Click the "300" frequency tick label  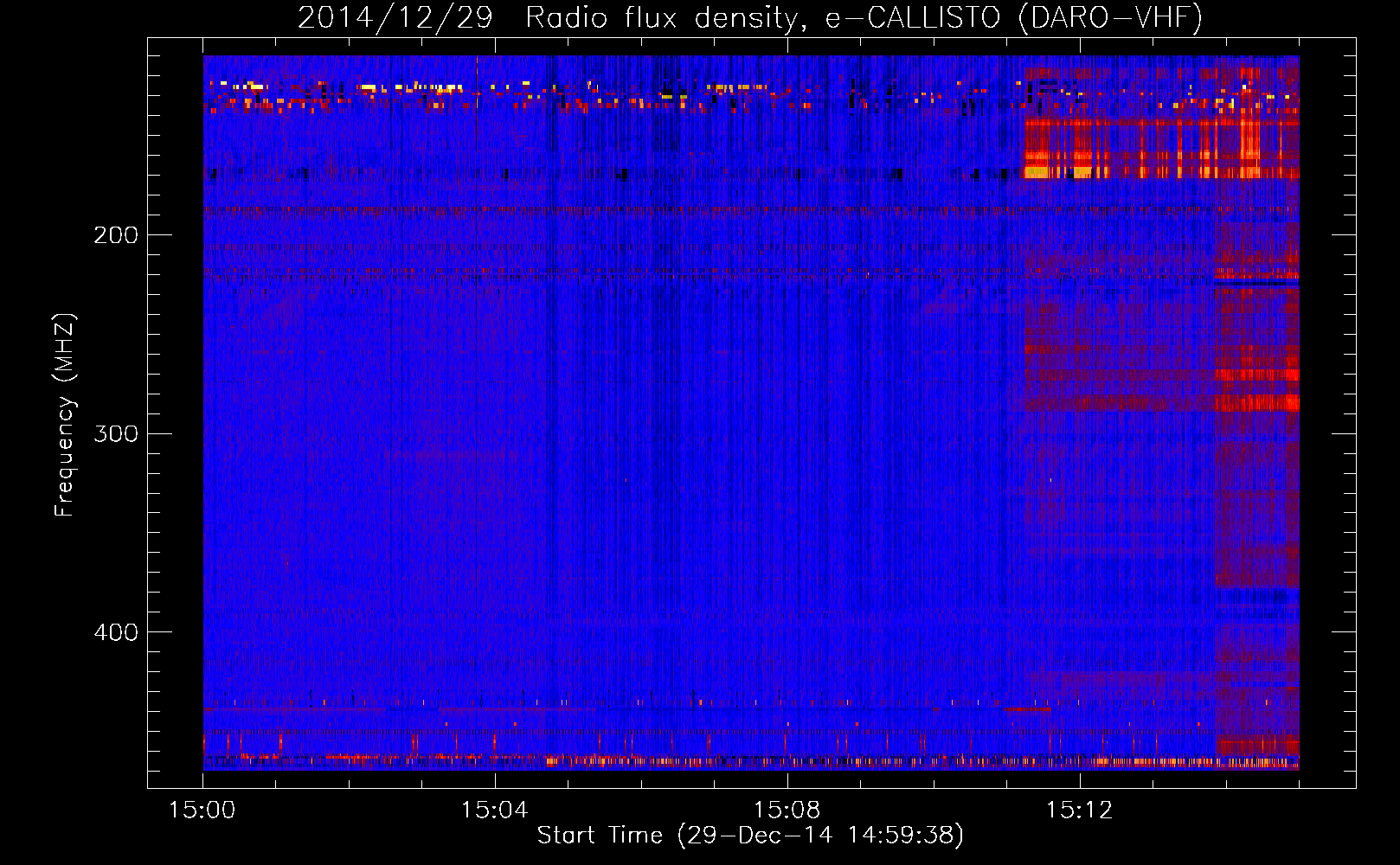(115, 433)
